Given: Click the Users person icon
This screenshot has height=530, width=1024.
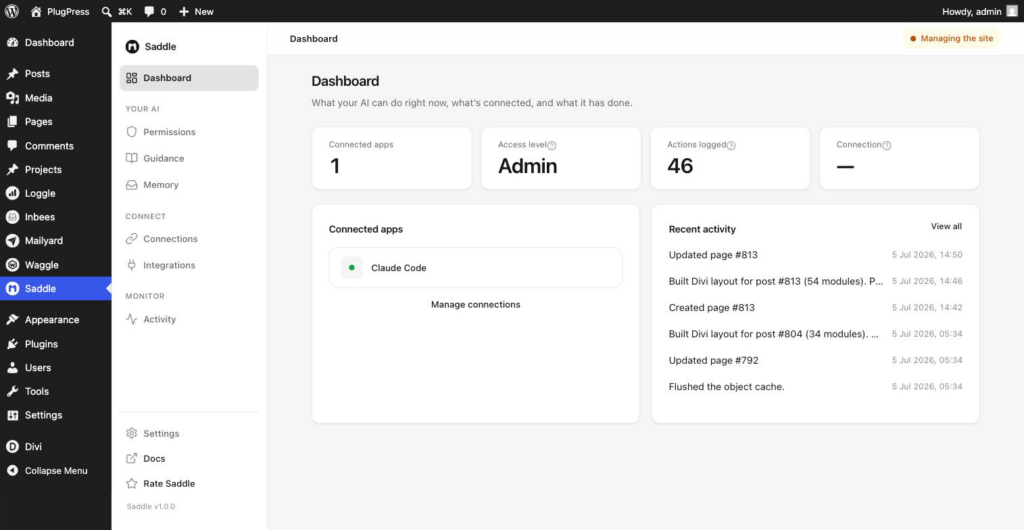Looking at the screenshot, I should point(12,367).
